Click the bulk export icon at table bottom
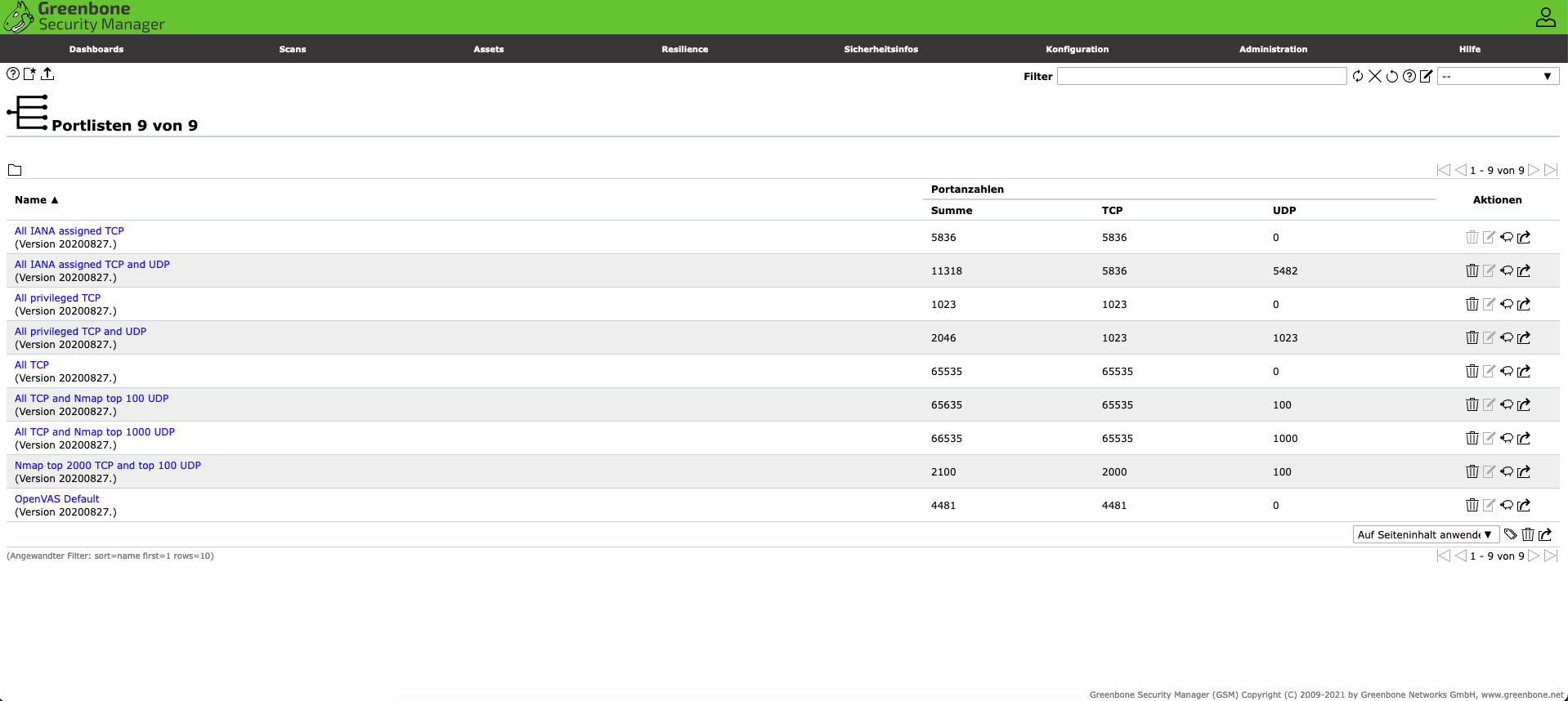 [x=1545, y=534]
